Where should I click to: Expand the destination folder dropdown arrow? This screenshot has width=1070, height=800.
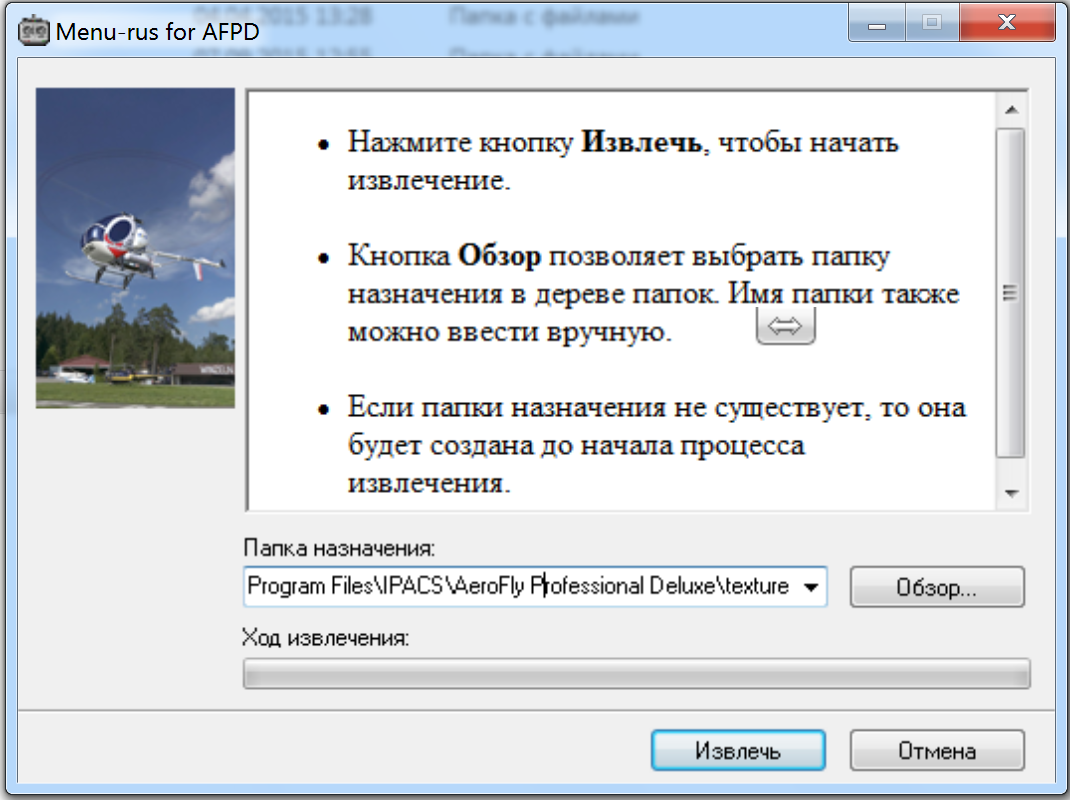[x=811, y=586]
